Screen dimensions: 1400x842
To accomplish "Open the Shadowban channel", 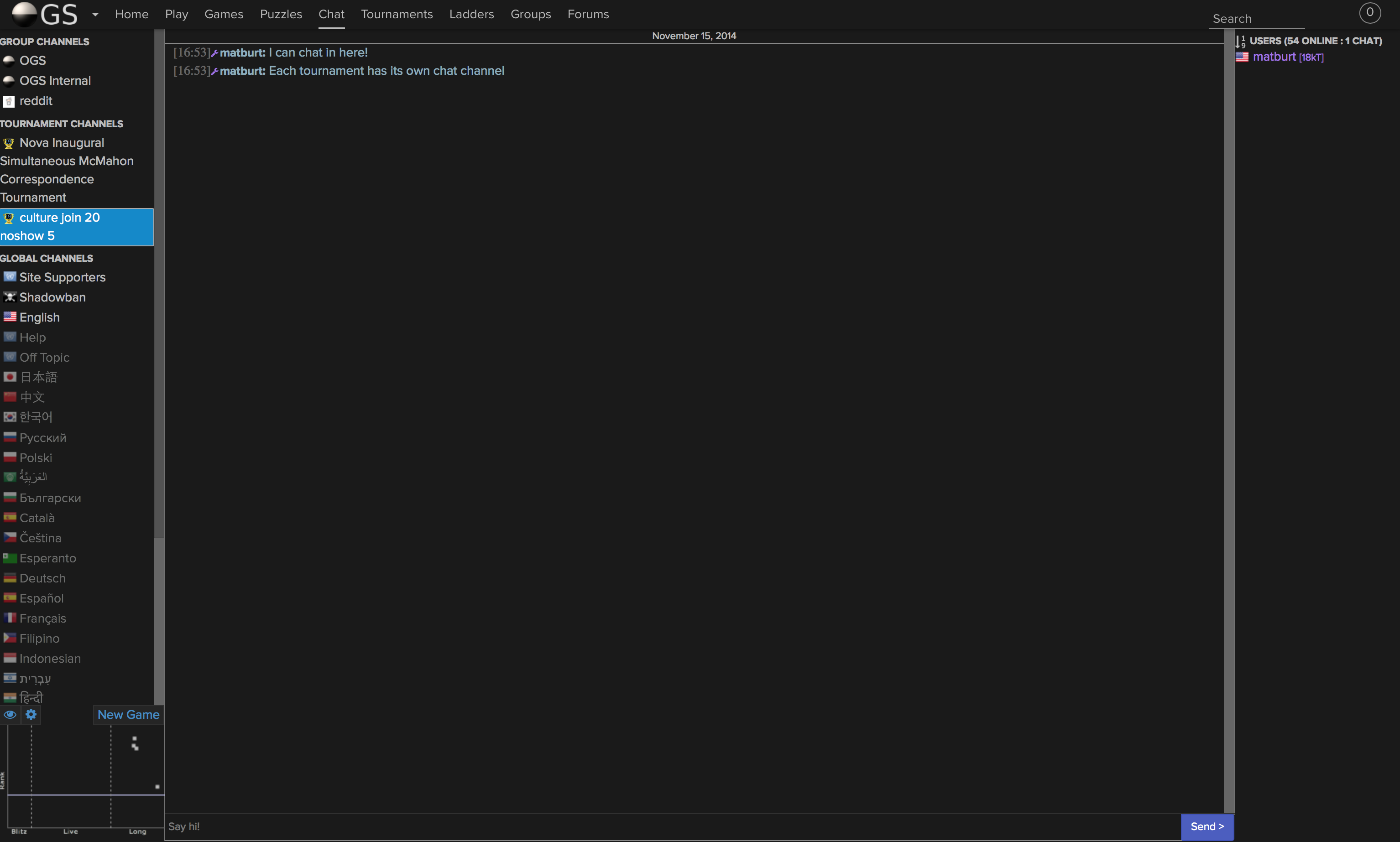I will coord(52,297).
